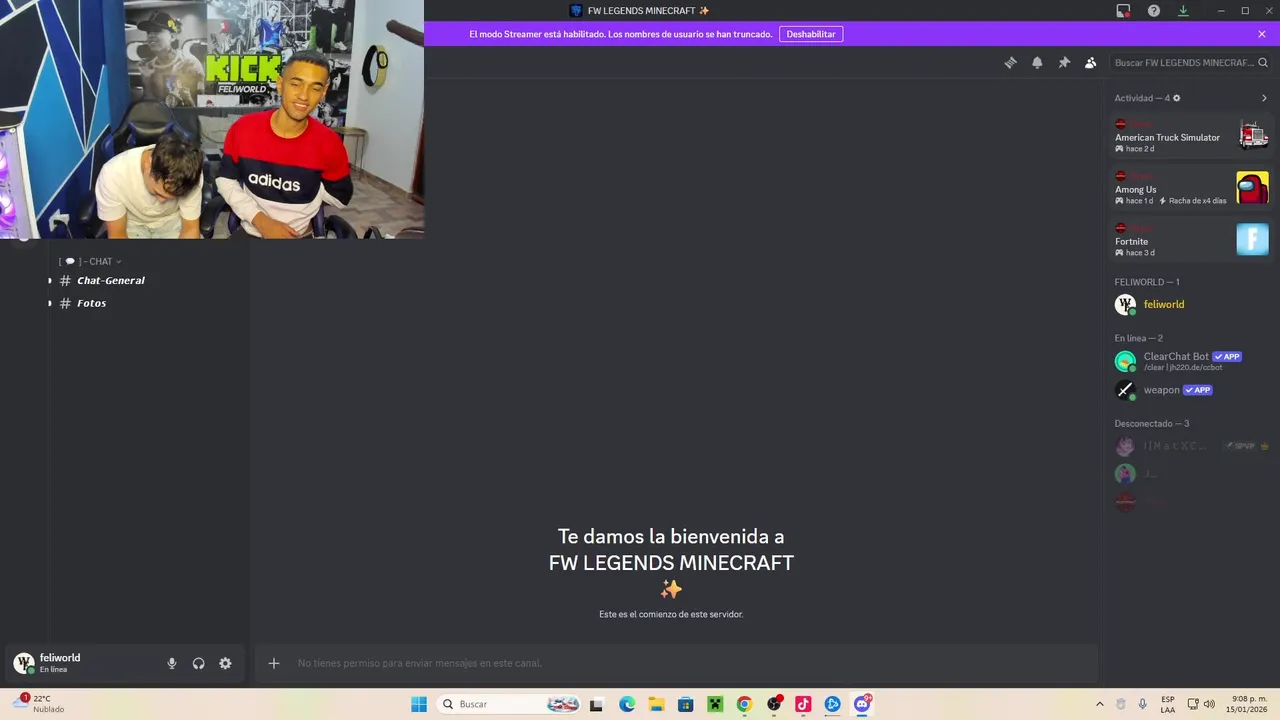Viewport: 1280px width, 720px height.
Task: Toggle headphones deafen in user panel
Action: (198, 663)
